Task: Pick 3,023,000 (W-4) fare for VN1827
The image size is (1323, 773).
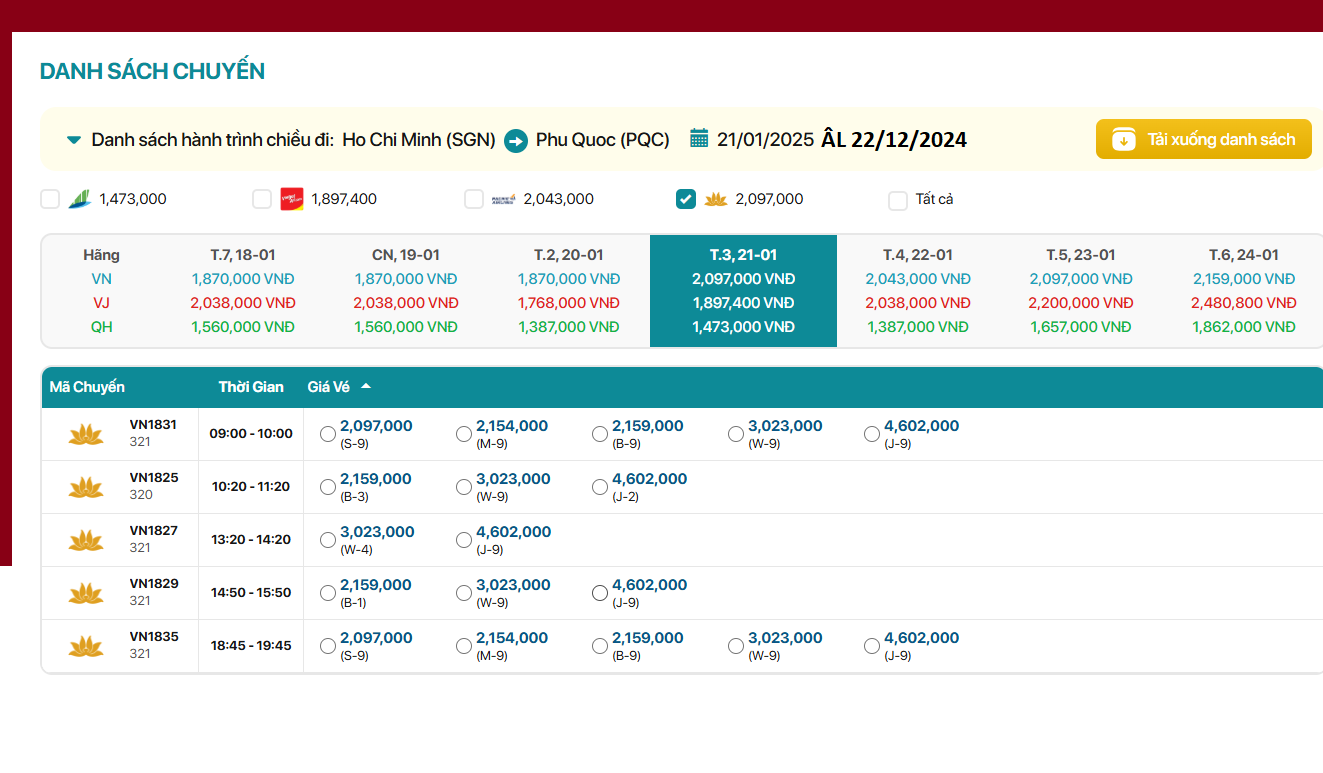Action: tap(328, 540)
